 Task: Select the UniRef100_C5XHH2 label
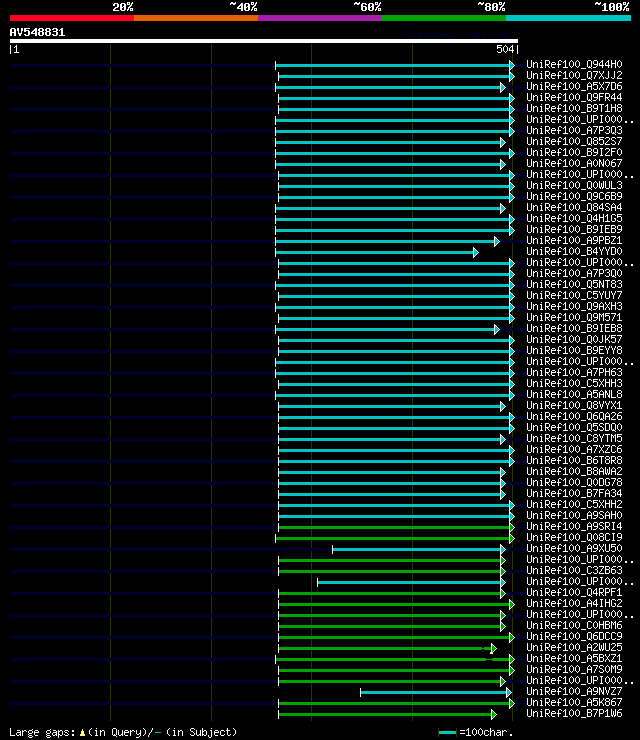574,505
